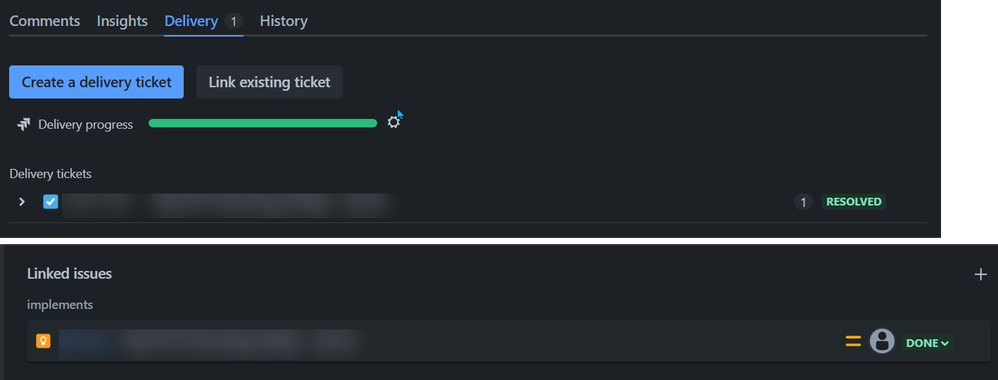Open the assignee avatar on linked issue
Screen dimensions: 998x380
(x=882, y=342)
